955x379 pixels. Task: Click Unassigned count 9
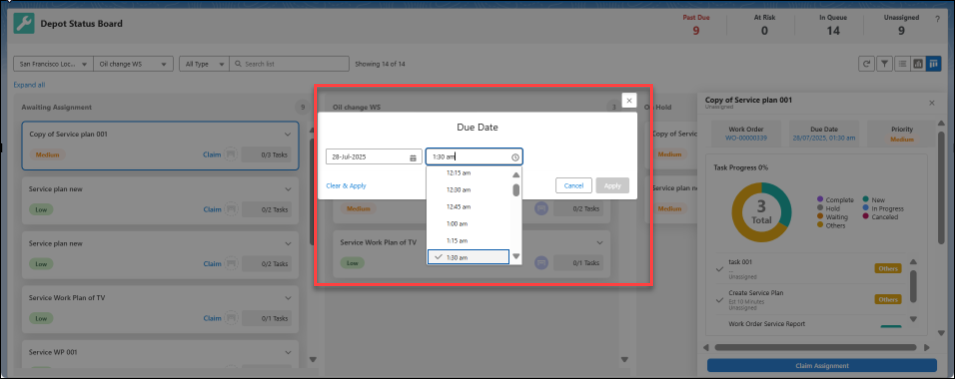coord(901,30)
